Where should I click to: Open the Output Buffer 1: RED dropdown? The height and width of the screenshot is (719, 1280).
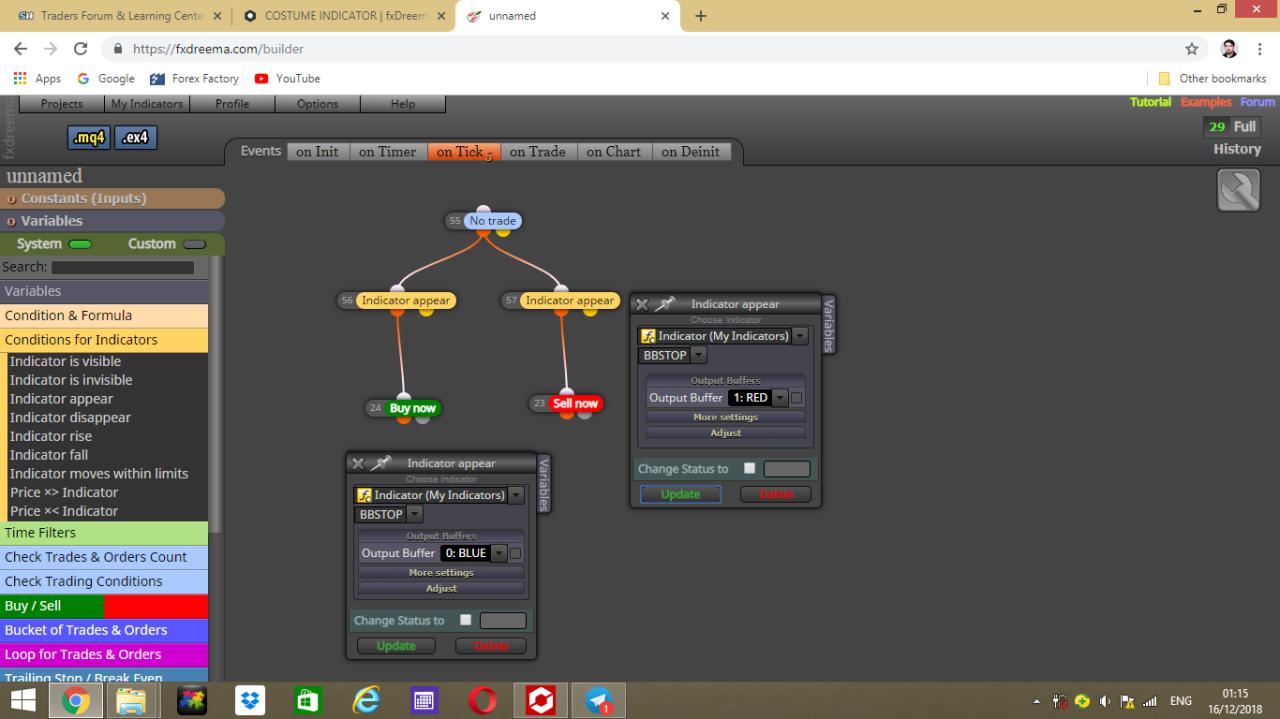coord(757,398)
